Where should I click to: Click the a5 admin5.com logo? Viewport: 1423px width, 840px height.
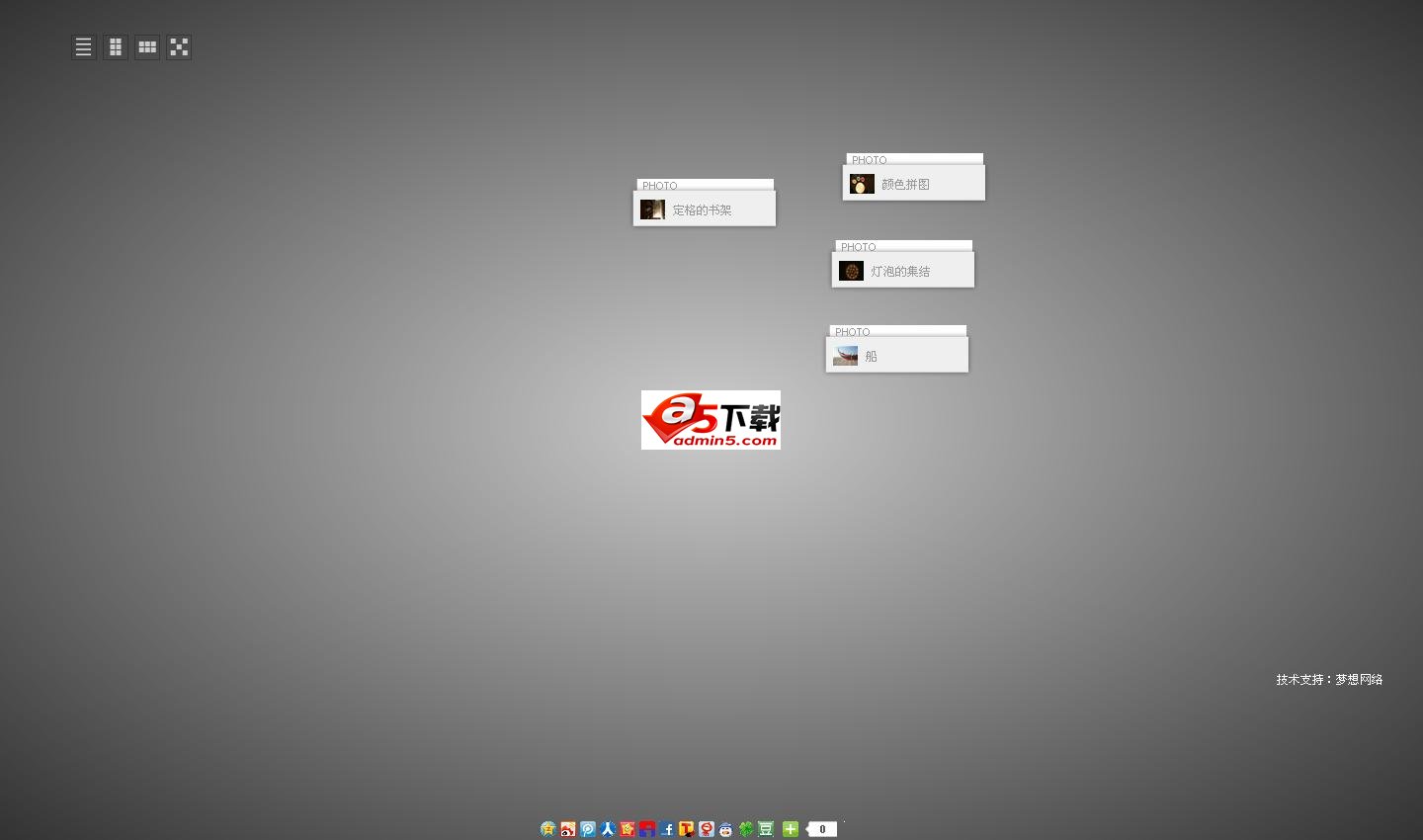[711, 420]
